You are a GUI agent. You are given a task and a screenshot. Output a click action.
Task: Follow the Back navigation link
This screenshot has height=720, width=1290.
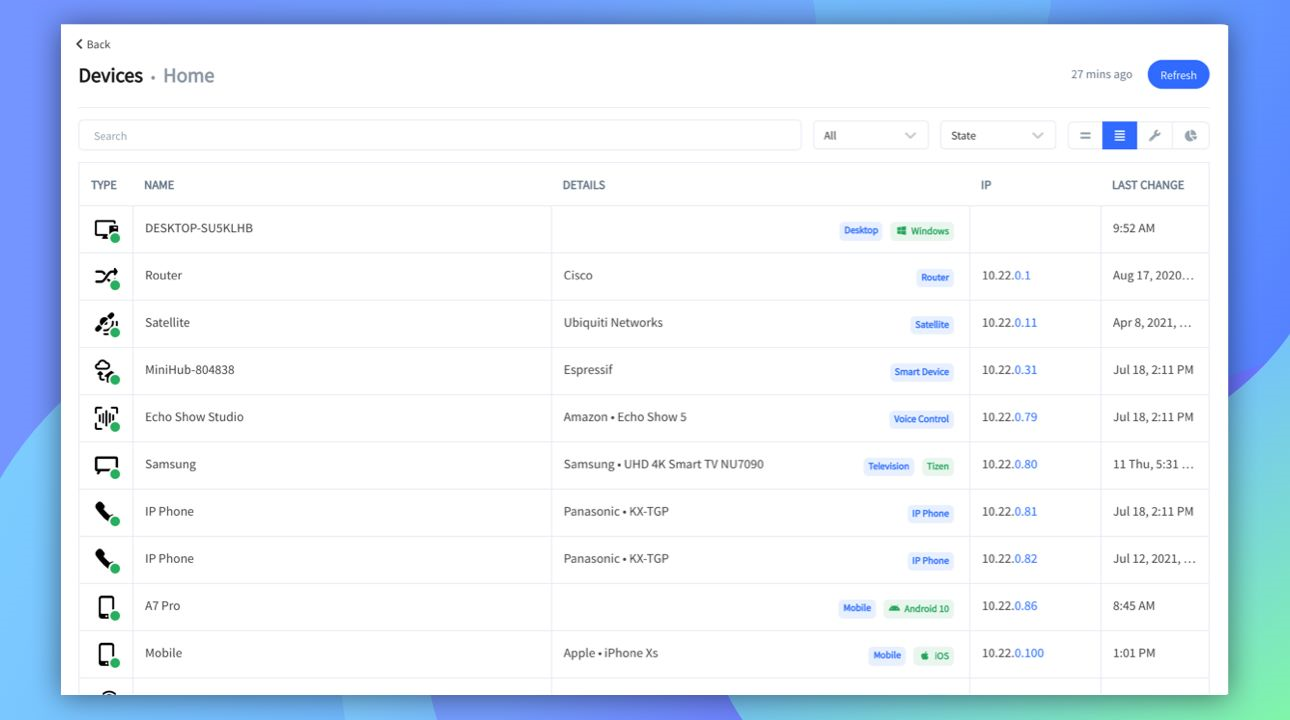[x=91, y=44]
